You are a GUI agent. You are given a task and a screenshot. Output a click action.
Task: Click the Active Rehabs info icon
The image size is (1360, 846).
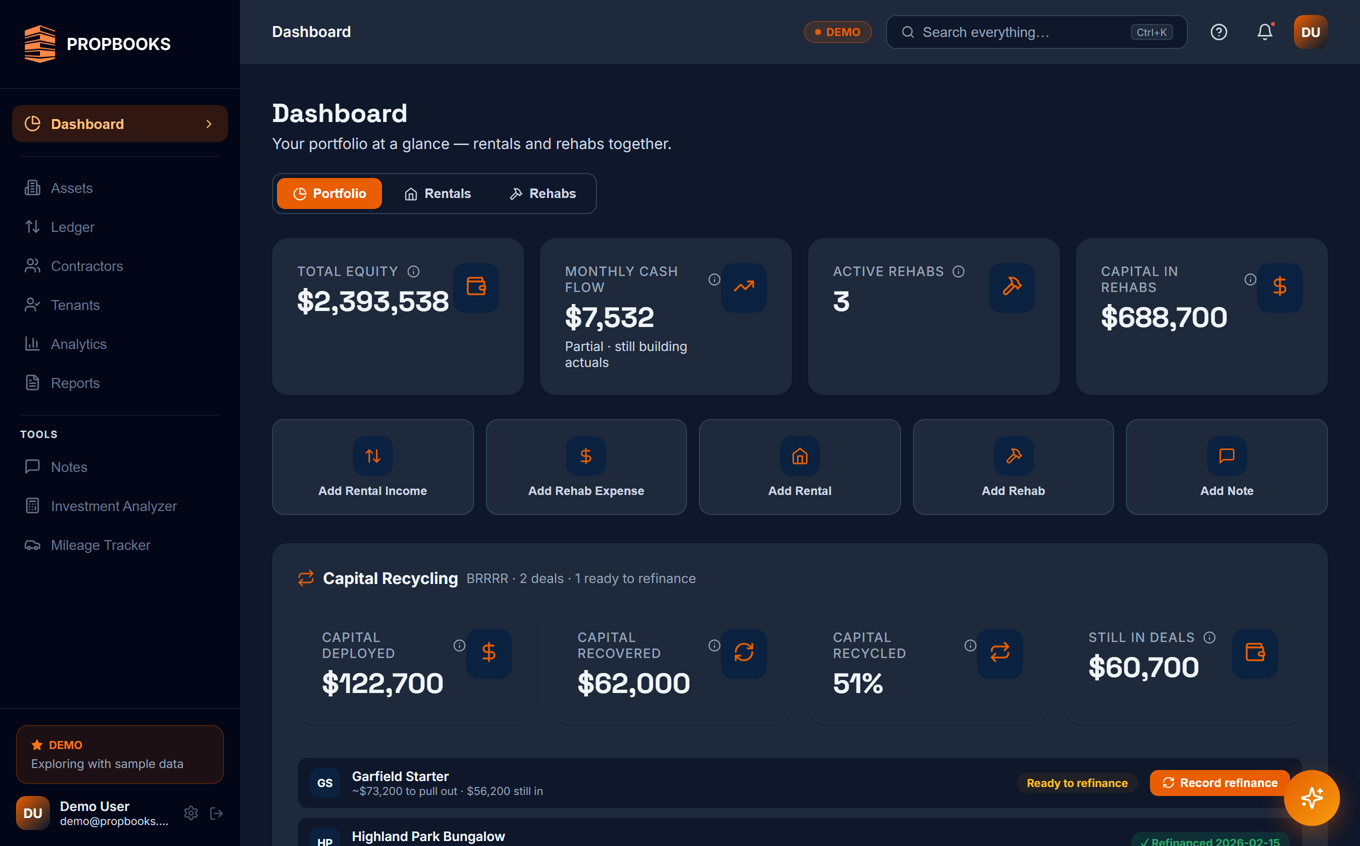pyautogui.click(x=958, y=271)
